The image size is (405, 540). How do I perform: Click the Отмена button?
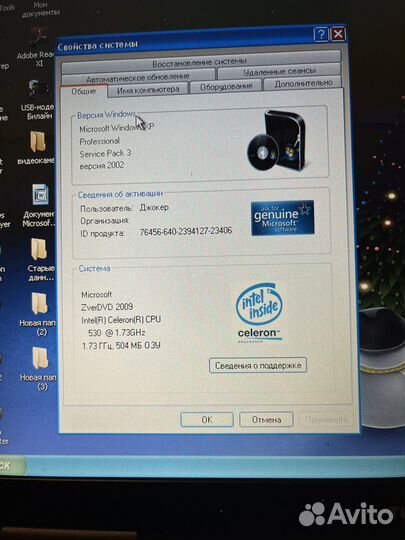(266, 419)
